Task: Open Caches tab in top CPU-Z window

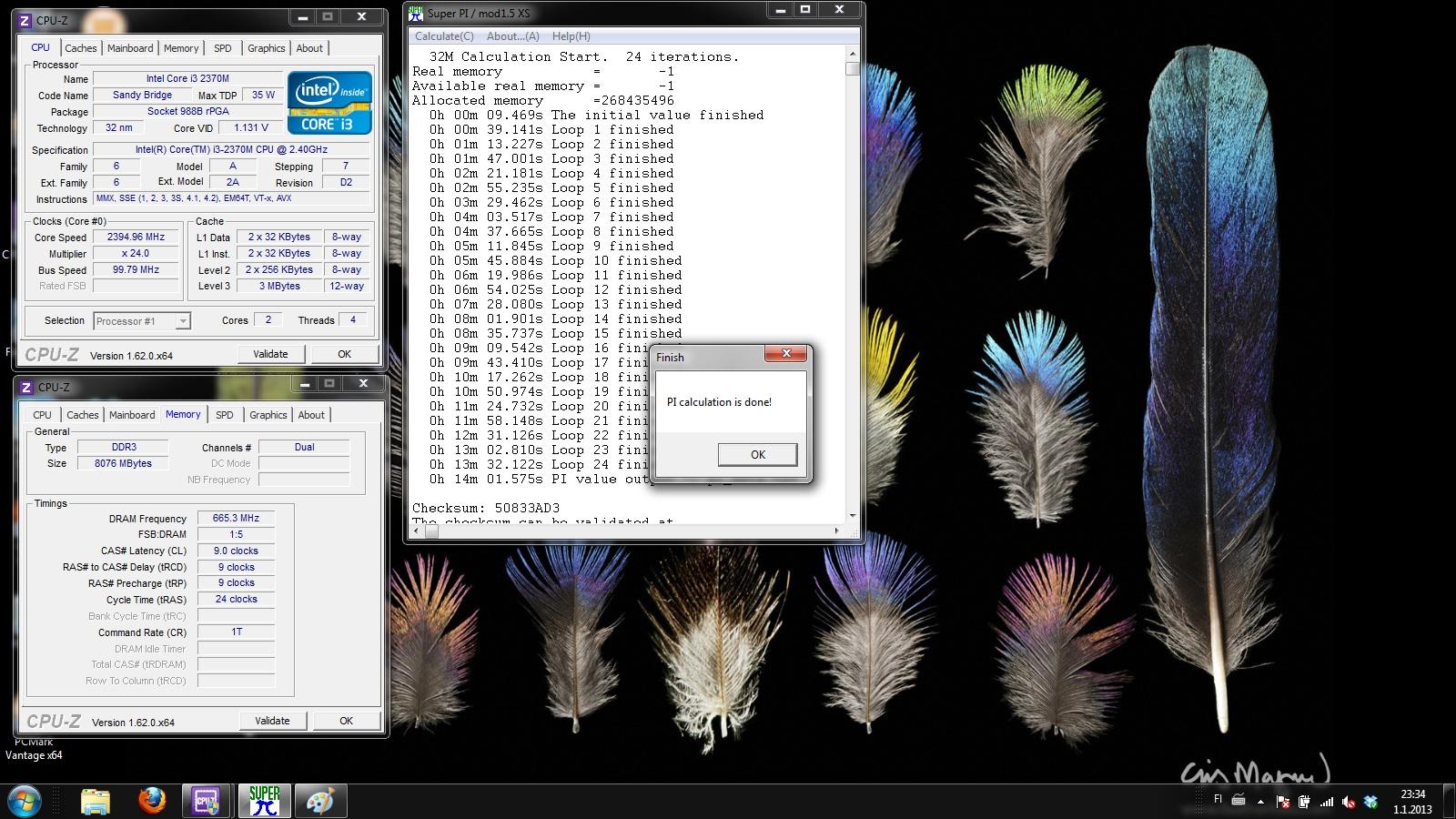Action: point(81,48)
